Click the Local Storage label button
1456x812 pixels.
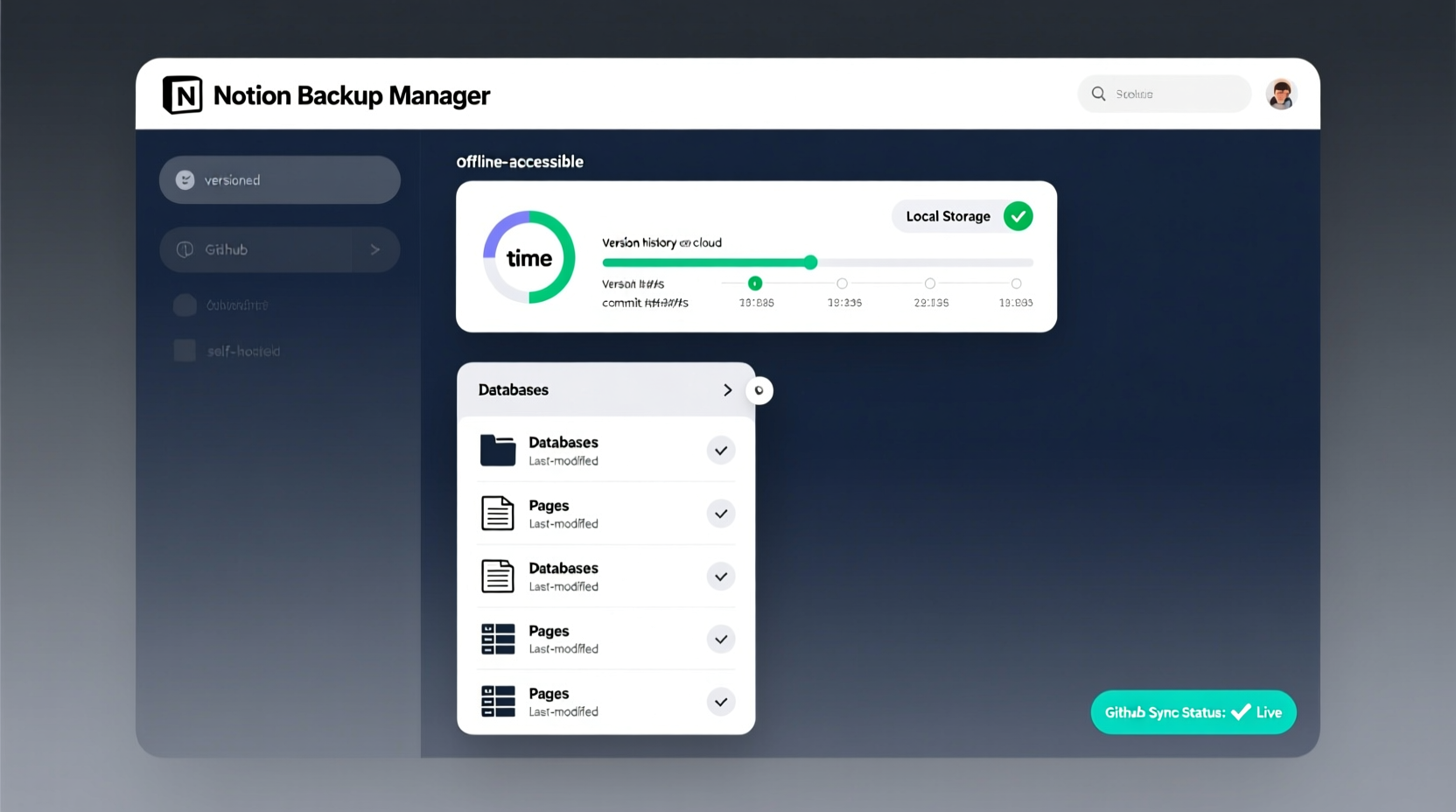pyautogui.click(x=948, y=216)
